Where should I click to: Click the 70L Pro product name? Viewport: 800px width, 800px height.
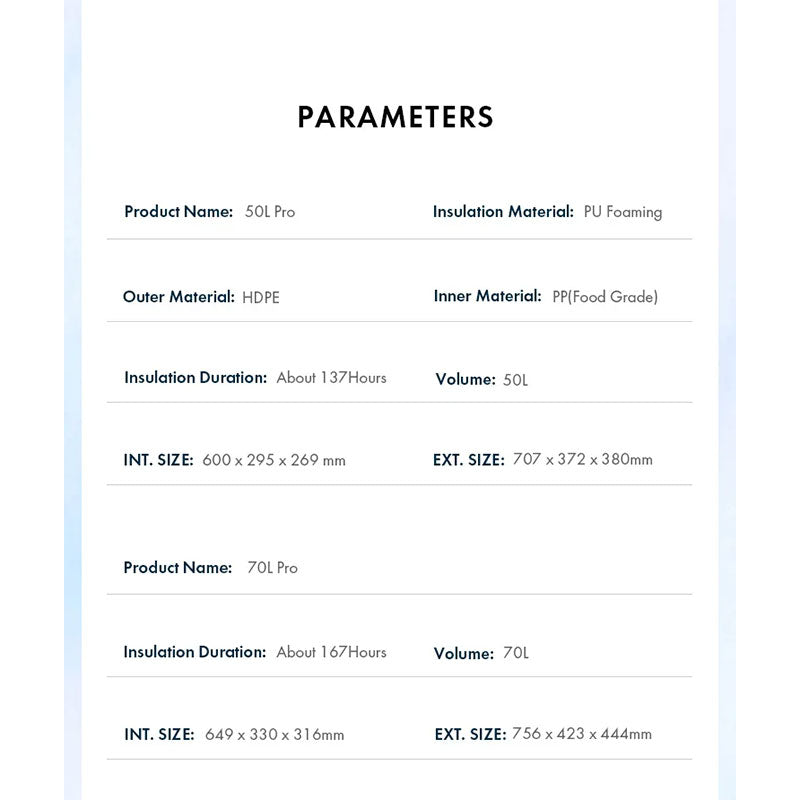coord(272,568)
